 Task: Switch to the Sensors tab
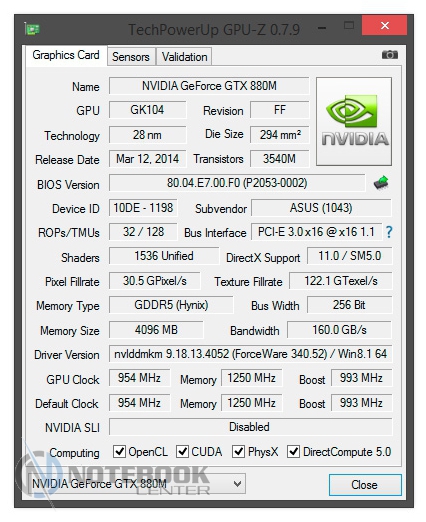coord(131,56)
